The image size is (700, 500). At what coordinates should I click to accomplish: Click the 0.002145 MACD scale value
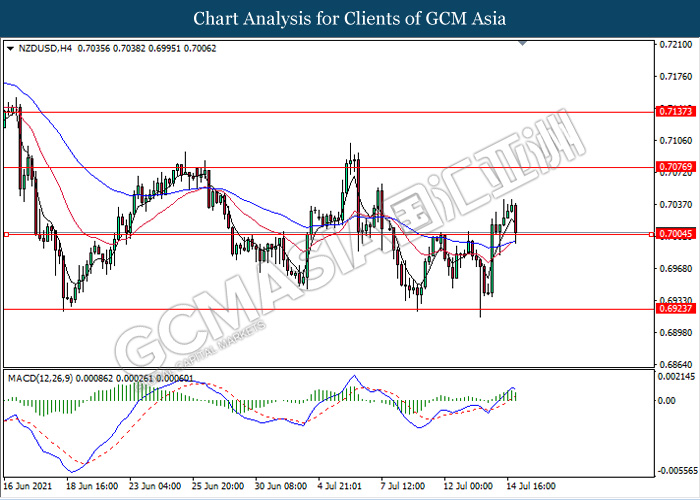point(677,377)
